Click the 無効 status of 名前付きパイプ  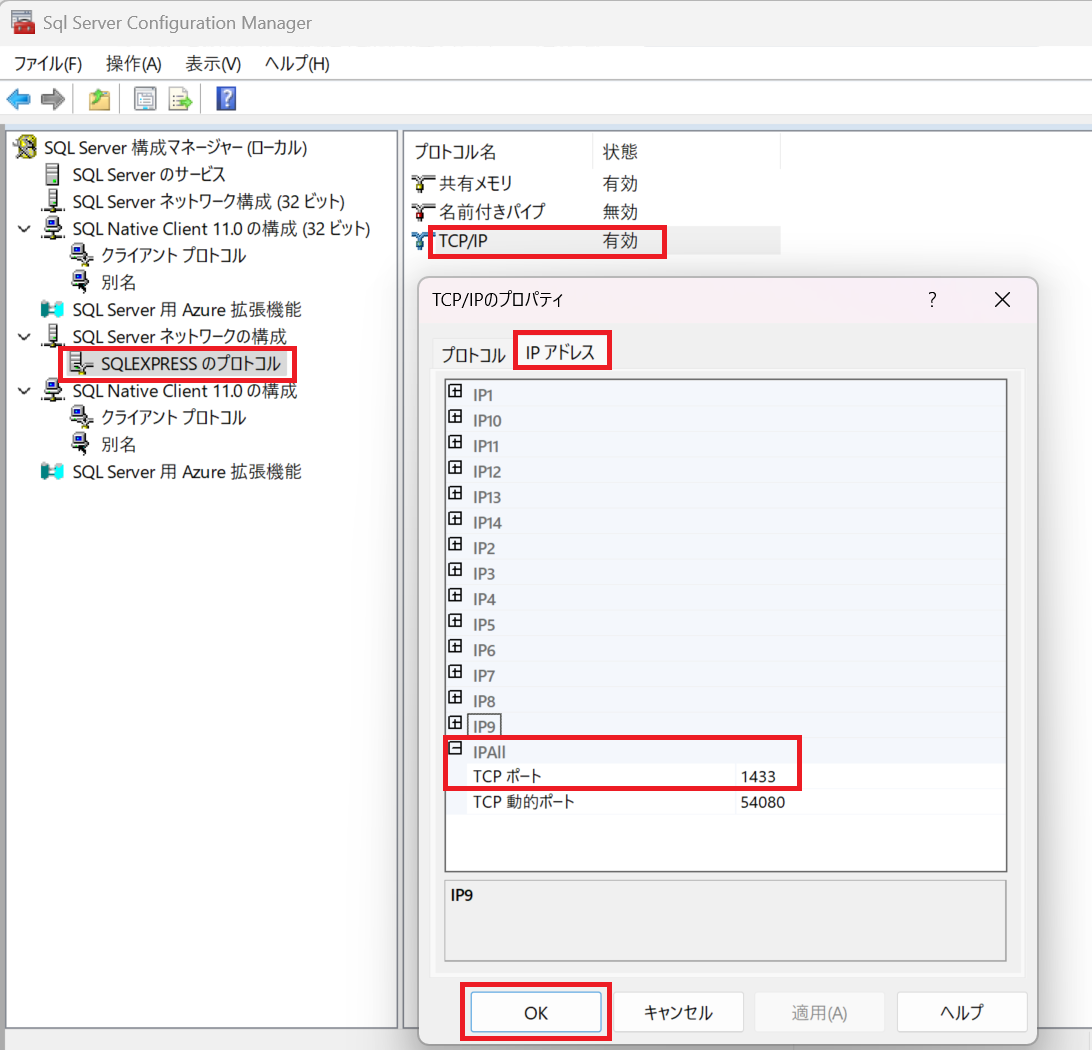(x=620, y=212)
